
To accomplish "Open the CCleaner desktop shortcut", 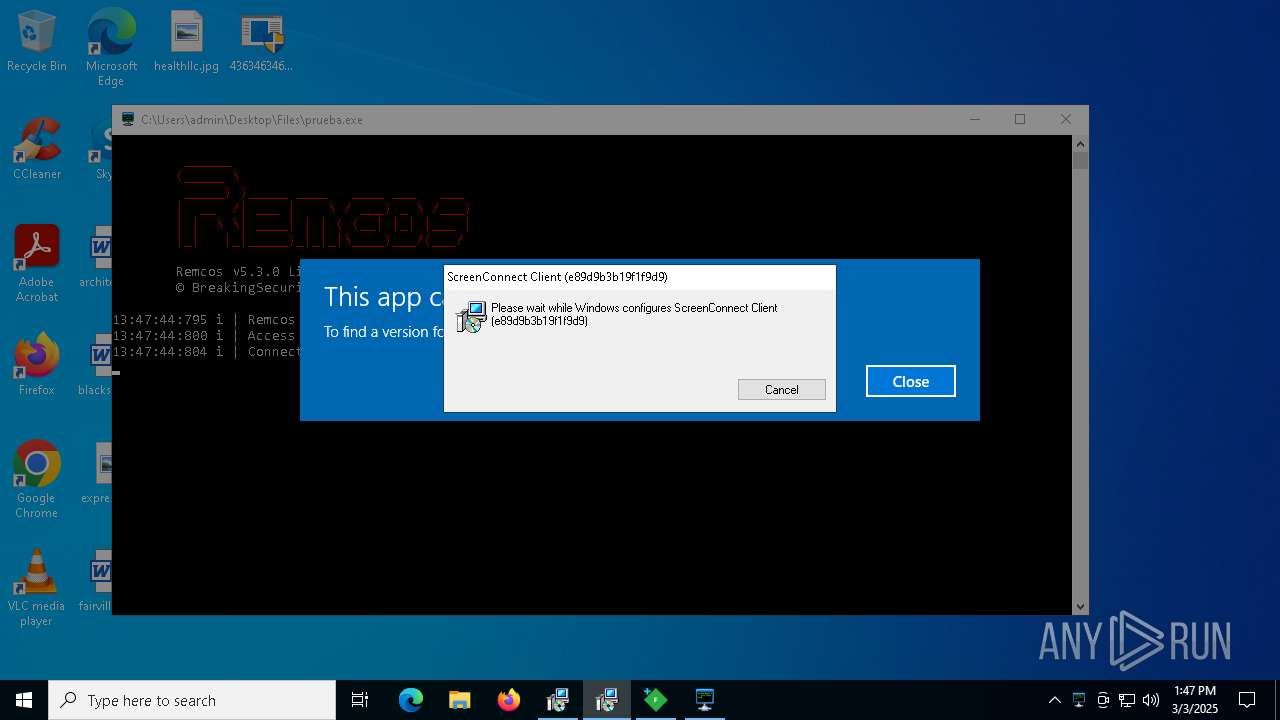I will click(37, 149).
